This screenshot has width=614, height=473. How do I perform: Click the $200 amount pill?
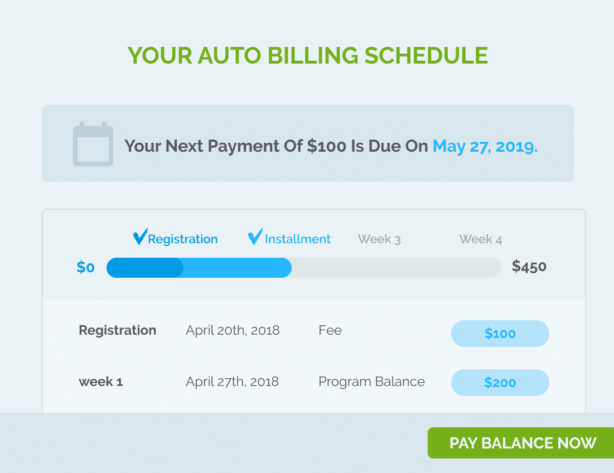(500, 383)
